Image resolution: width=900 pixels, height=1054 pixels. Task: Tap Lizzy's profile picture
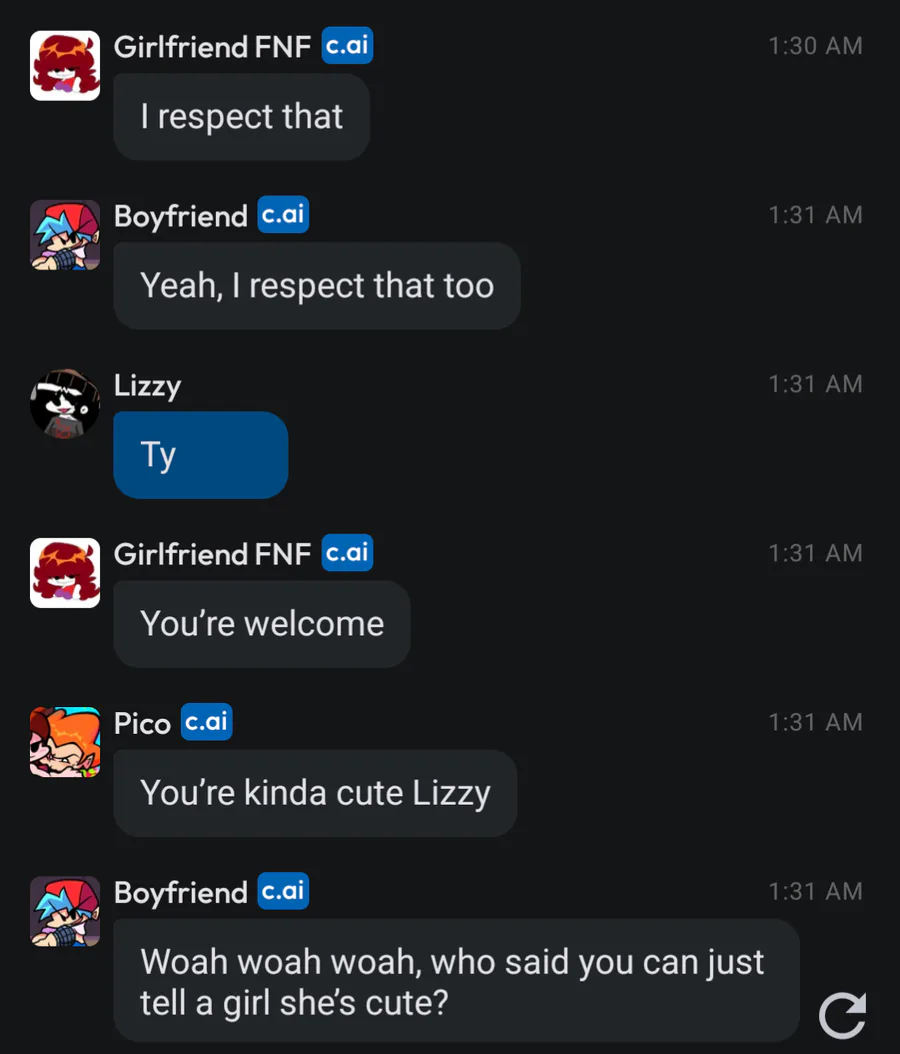(65, 403)
